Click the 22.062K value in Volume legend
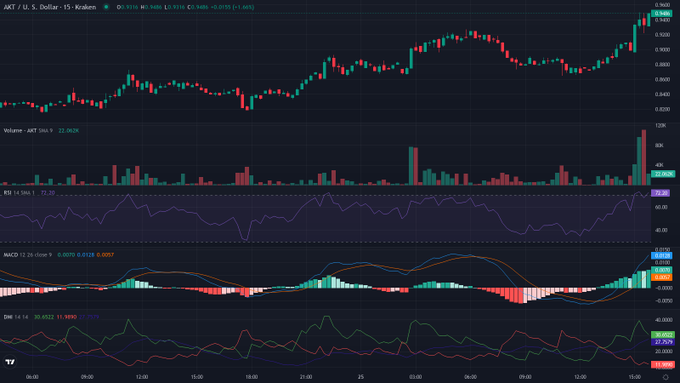The height and width of the screenshot is (383, 680). (69, 131)
